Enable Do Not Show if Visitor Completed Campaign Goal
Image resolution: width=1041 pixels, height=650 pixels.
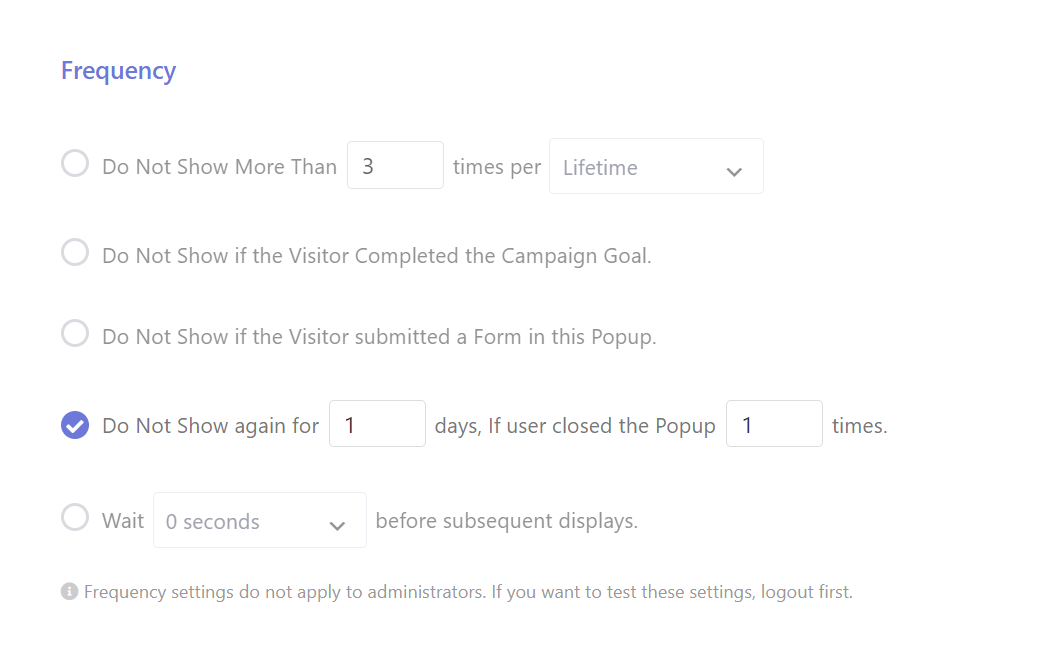75,252
